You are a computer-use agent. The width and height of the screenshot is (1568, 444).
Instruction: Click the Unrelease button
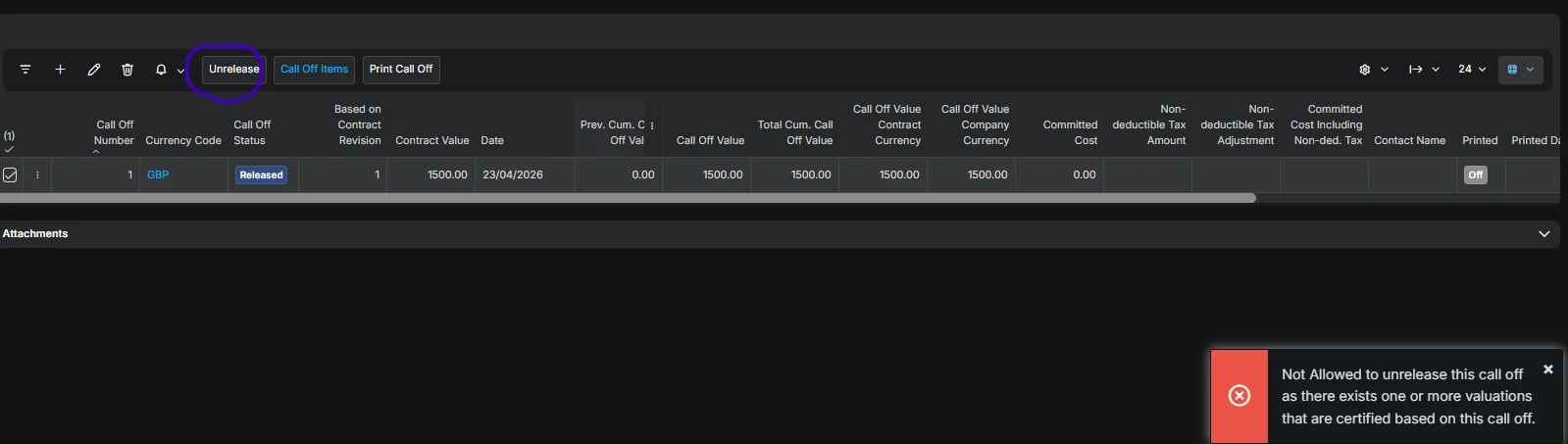[233, 70]
